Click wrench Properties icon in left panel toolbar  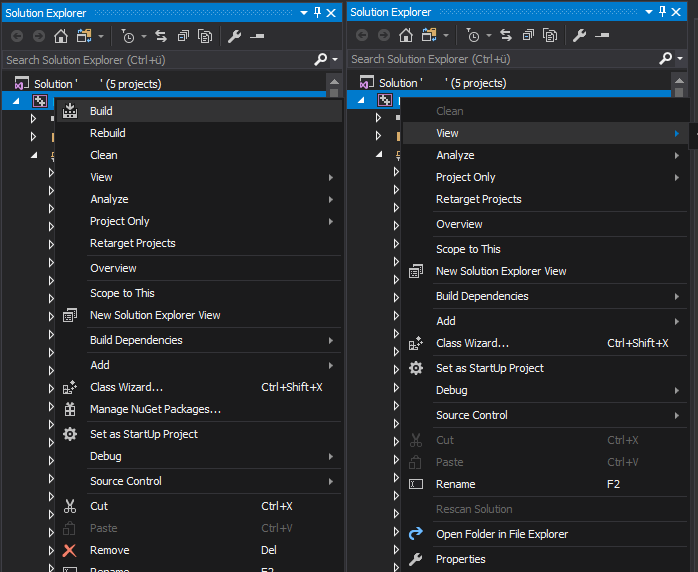coord(235,36)
